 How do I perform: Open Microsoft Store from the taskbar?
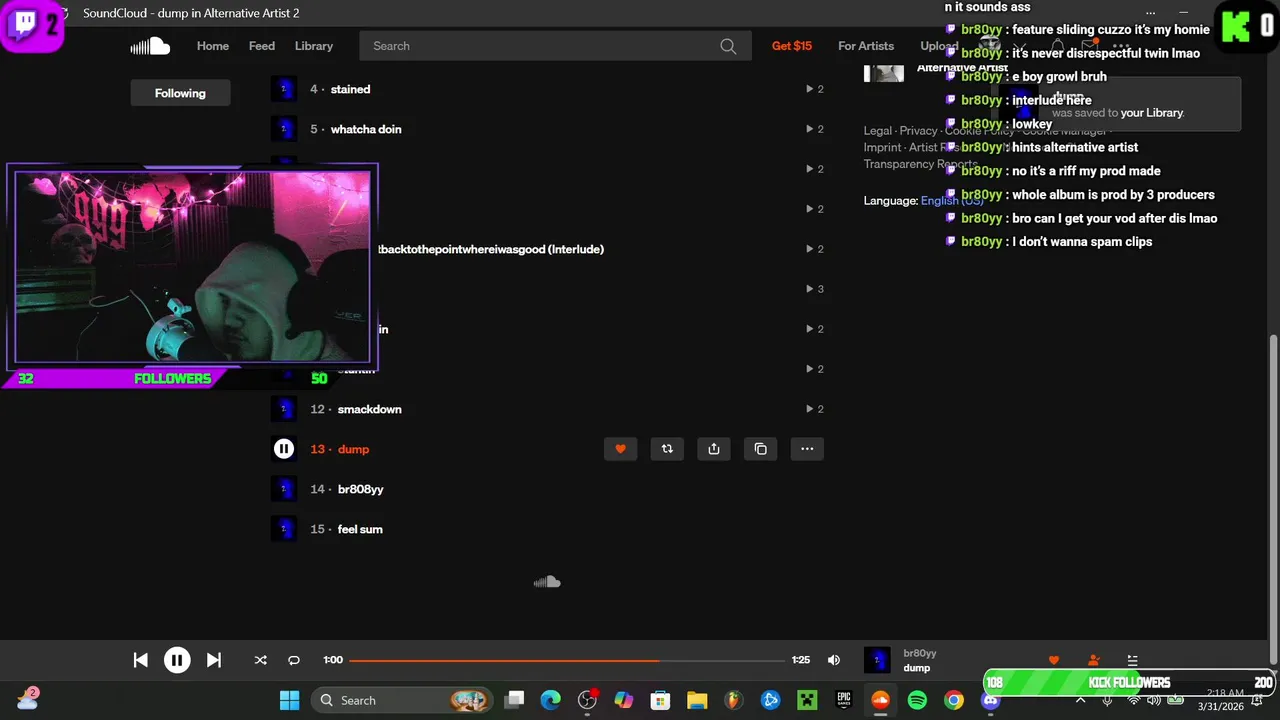(660, 700)
